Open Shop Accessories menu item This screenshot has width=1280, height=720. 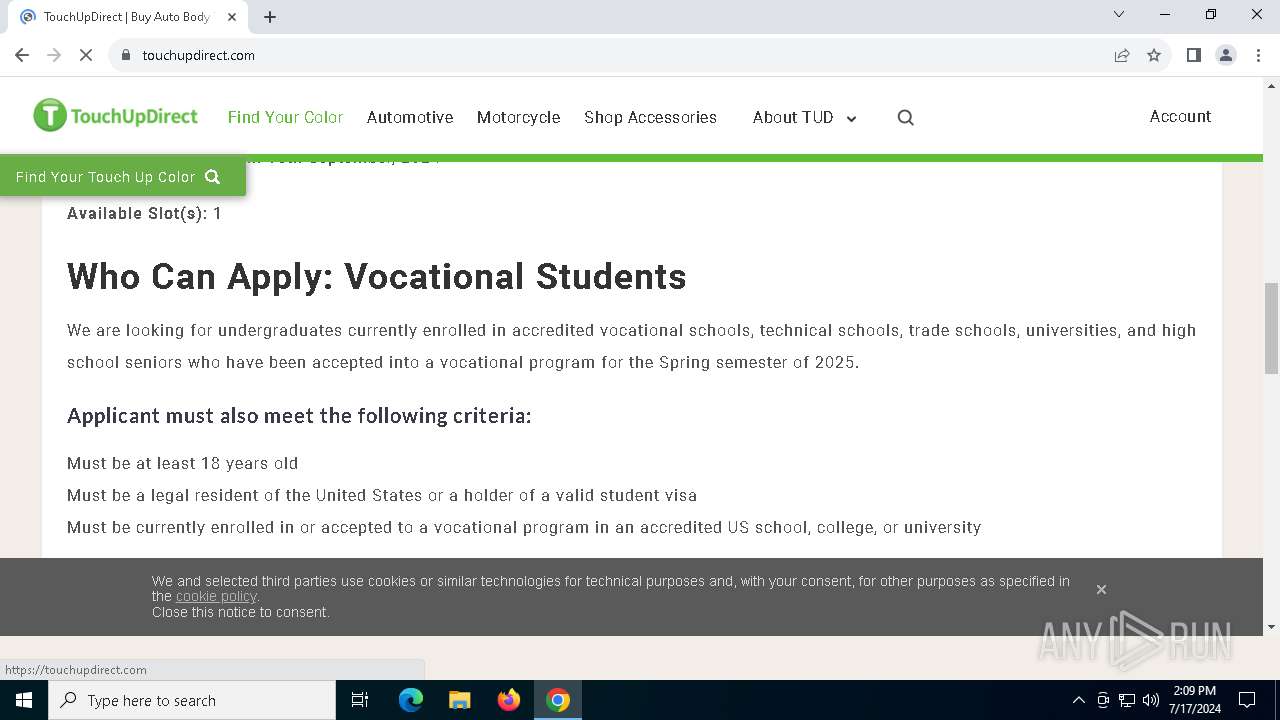pyautogui.click(x=650, y=117)
